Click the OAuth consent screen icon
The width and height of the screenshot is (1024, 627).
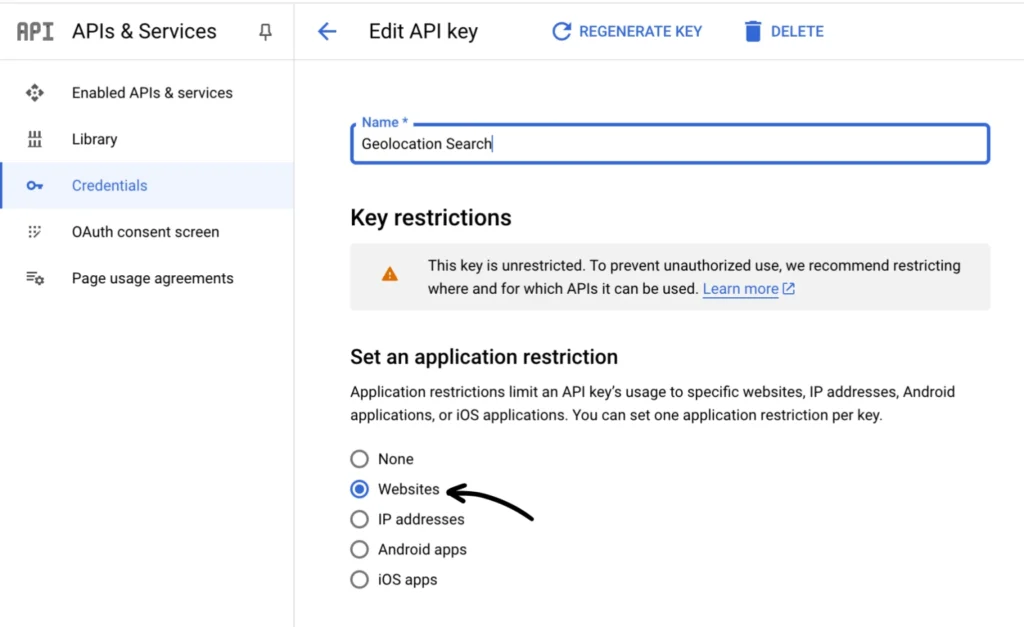click(x=35, y=232)
